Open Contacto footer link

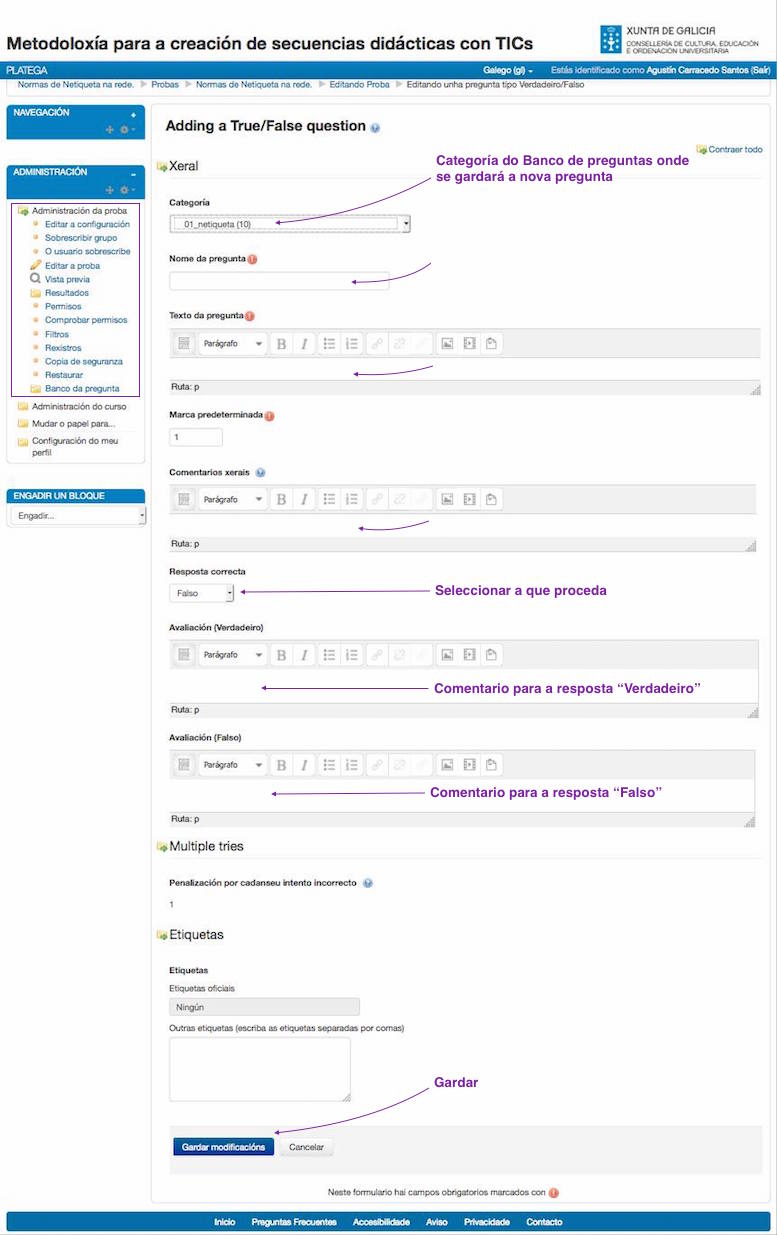tap(544, 1222)
